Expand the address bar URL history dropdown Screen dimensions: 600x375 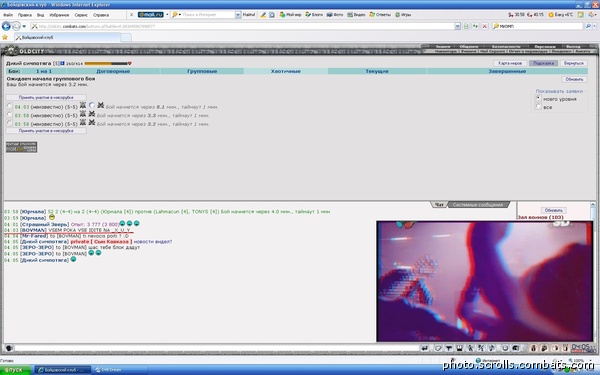pyautogui.click(x=457, y=26)
